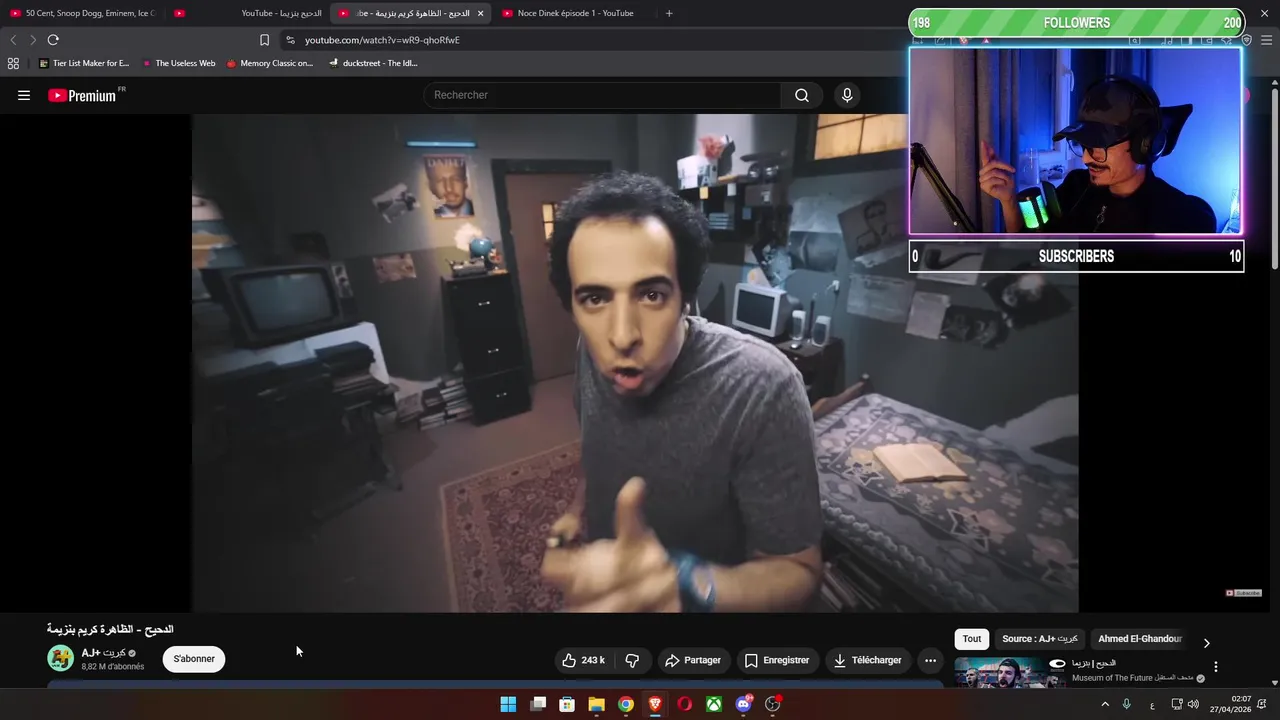Select the Ahmed El-Ghandour chip
The width and height of the screenshot is (1280, 720).
tap(1140, 639)
